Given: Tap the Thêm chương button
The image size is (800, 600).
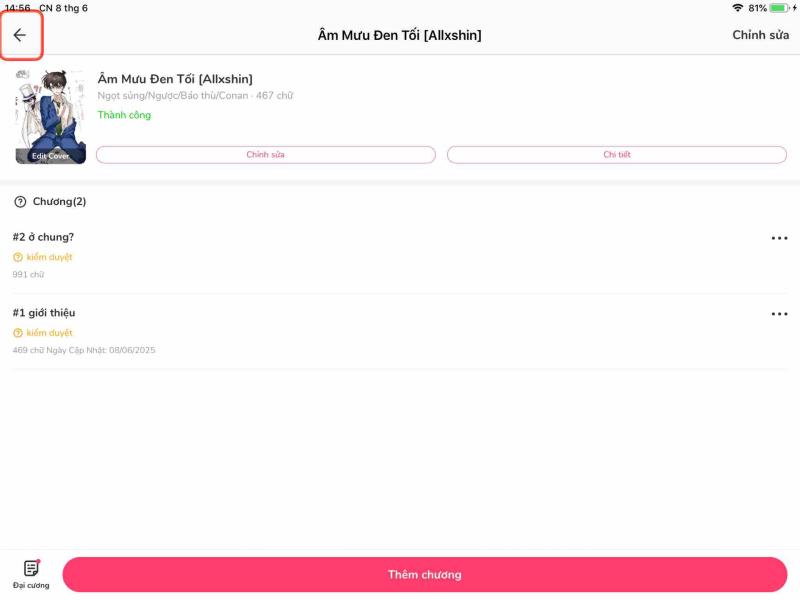Looking at the screenshot, I should pyautogui.click(x=424, y=574).
